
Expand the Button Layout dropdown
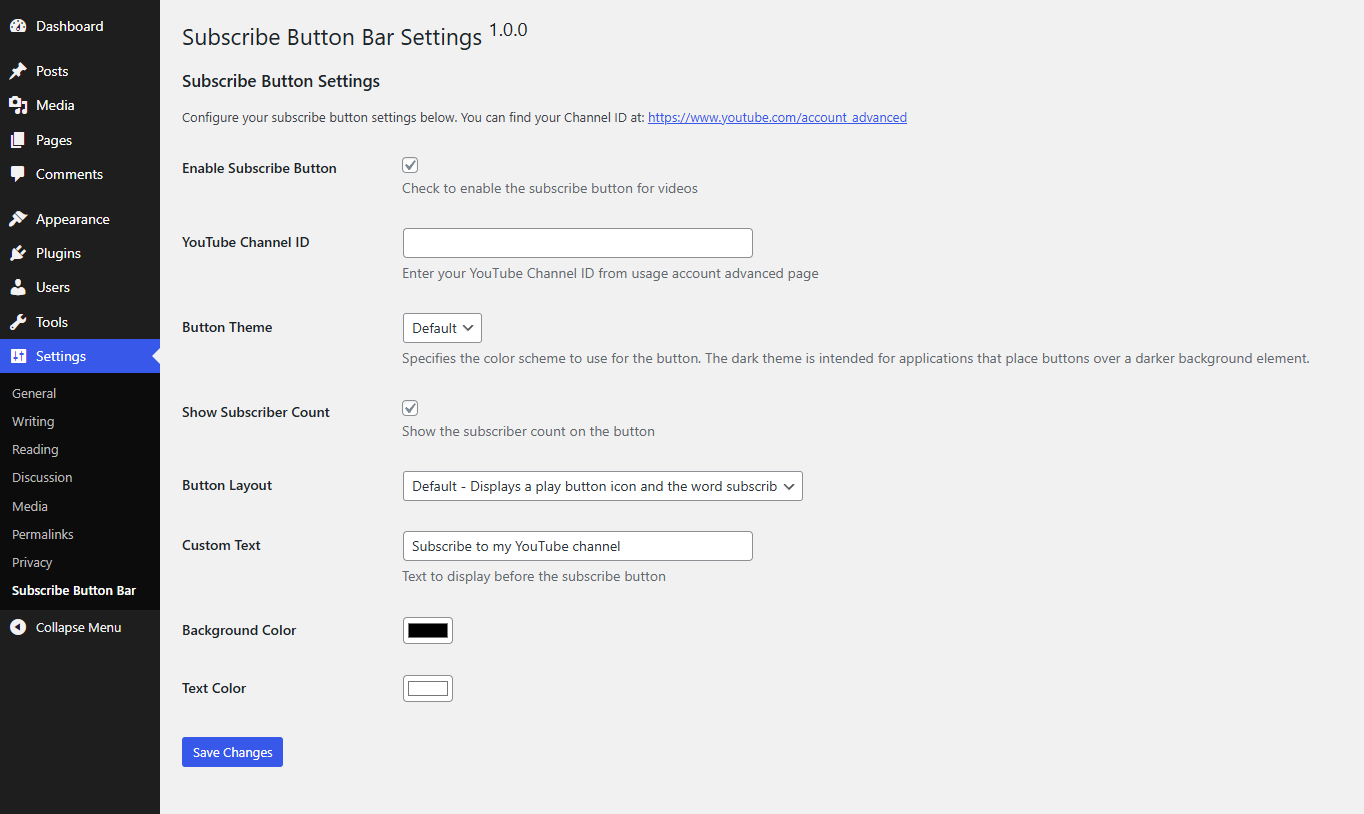click(602, 486)
